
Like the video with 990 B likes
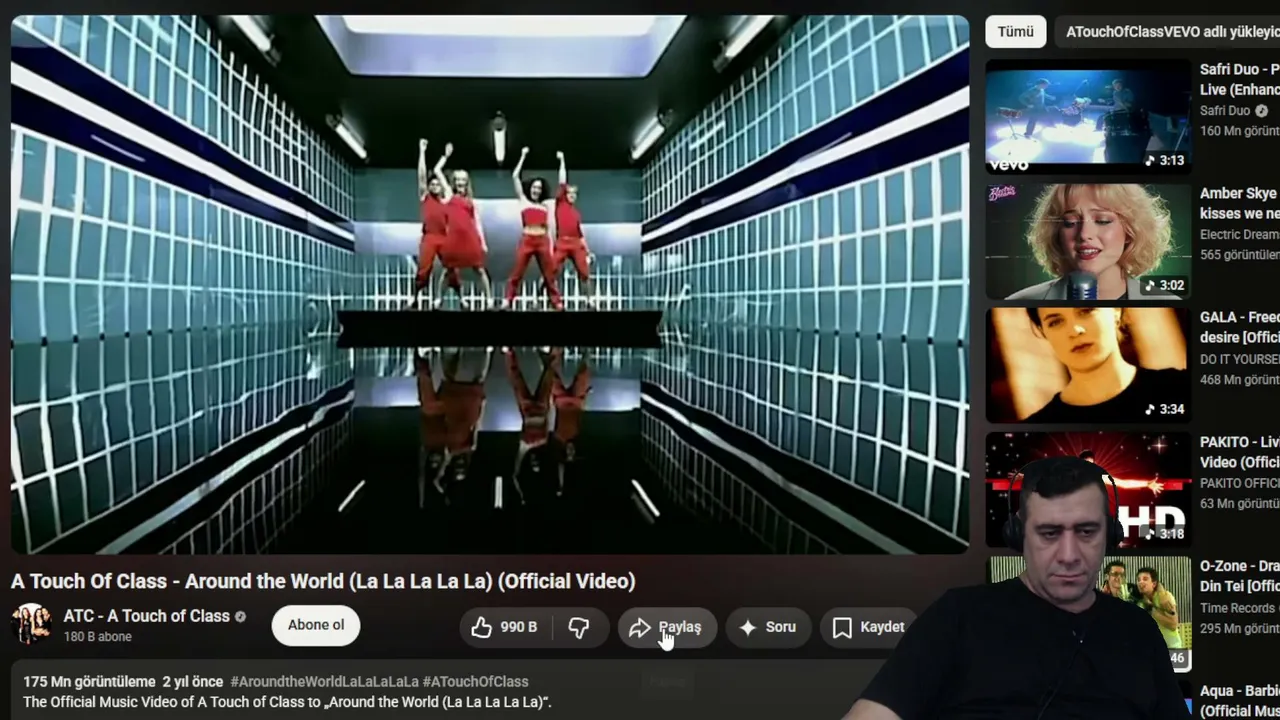pyautogui.click(x=506, y=627)
